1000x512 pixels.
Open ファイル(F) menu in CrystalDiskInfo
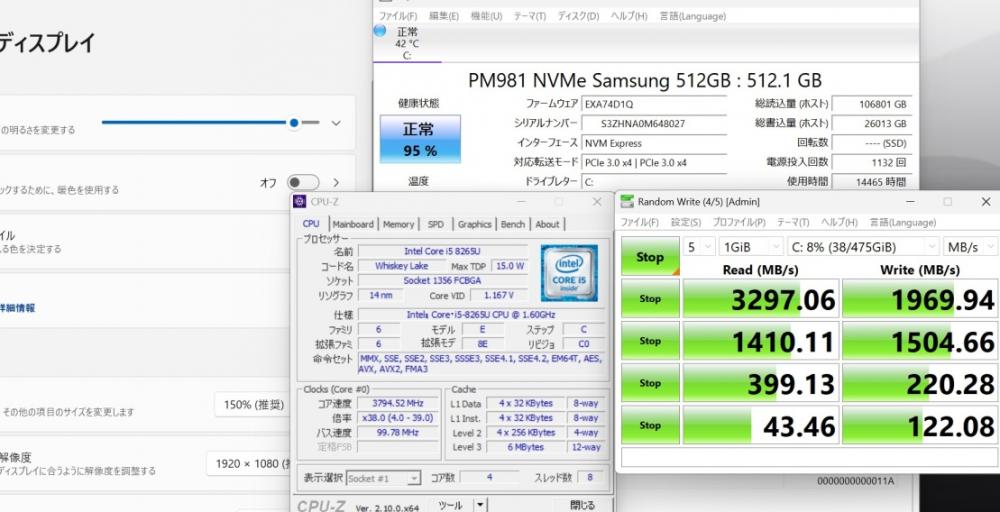coord(398,16)
